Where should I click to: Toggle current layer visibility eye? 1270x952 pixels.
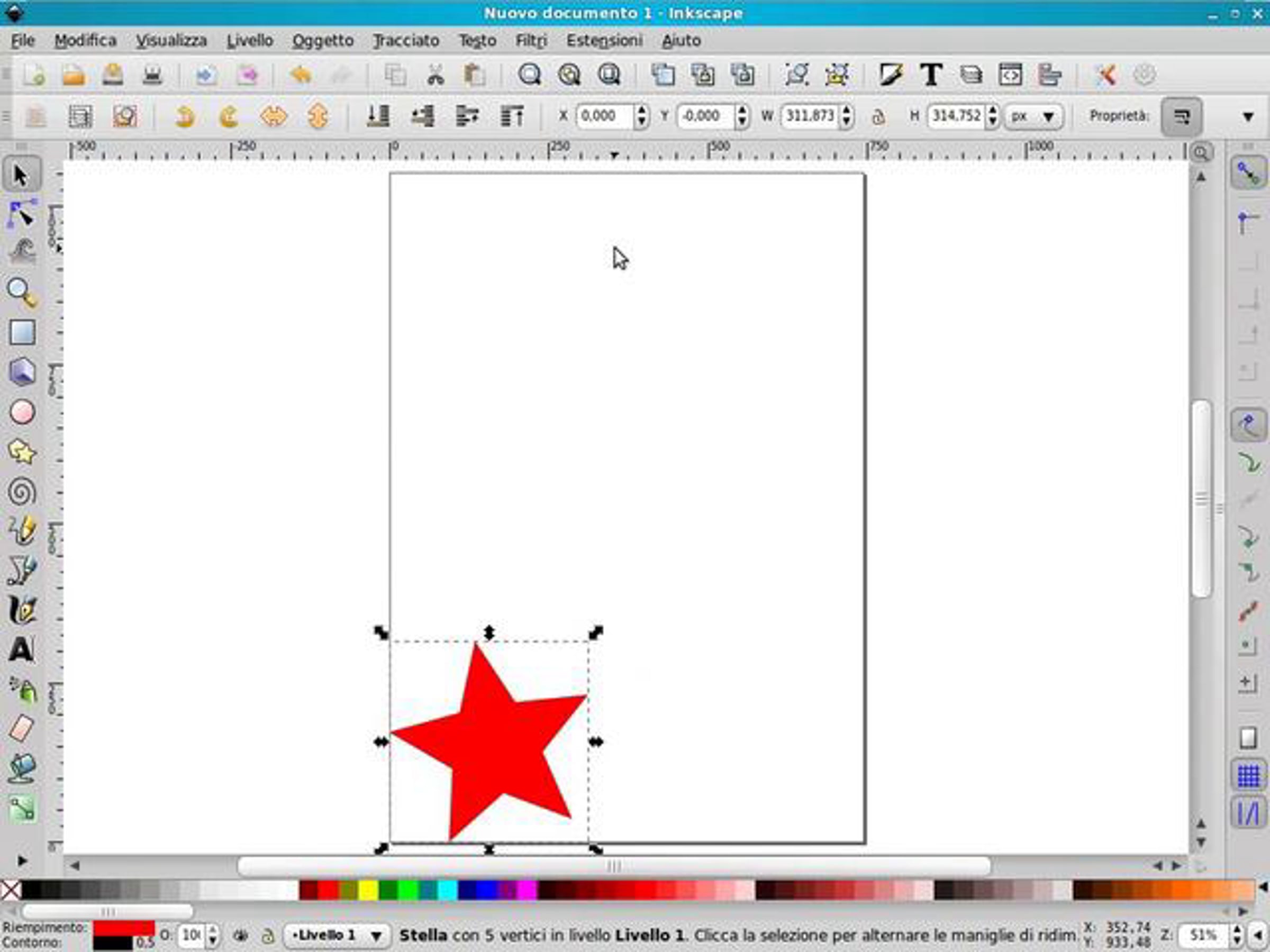pos(241,936)
